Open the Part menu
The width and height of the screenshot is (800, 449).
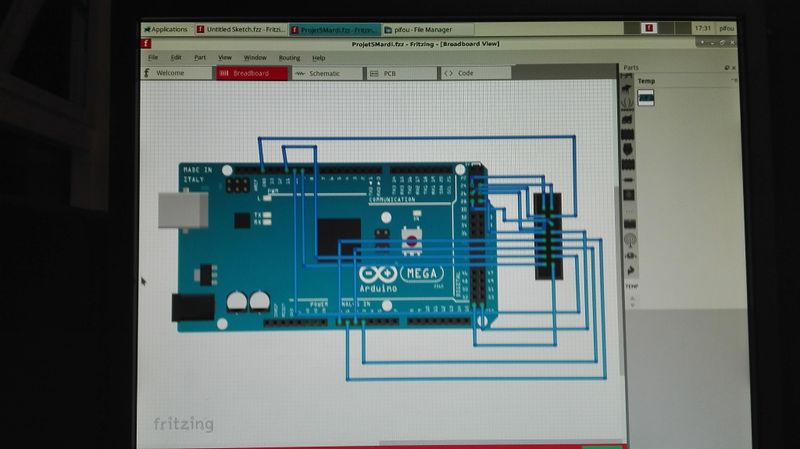(x=200, y=58)
